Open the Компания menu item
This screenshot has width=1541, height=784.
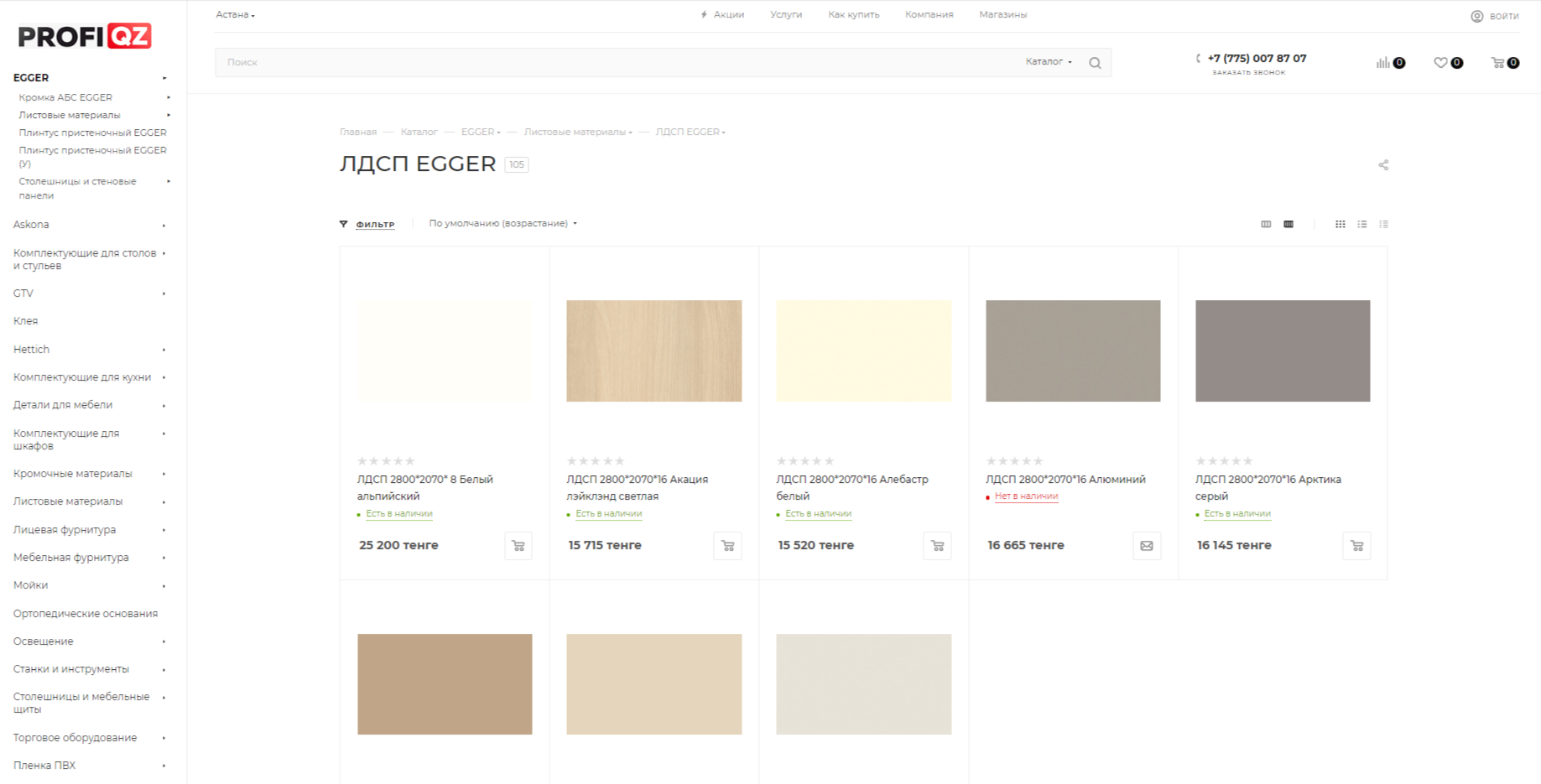click(929, 15)
